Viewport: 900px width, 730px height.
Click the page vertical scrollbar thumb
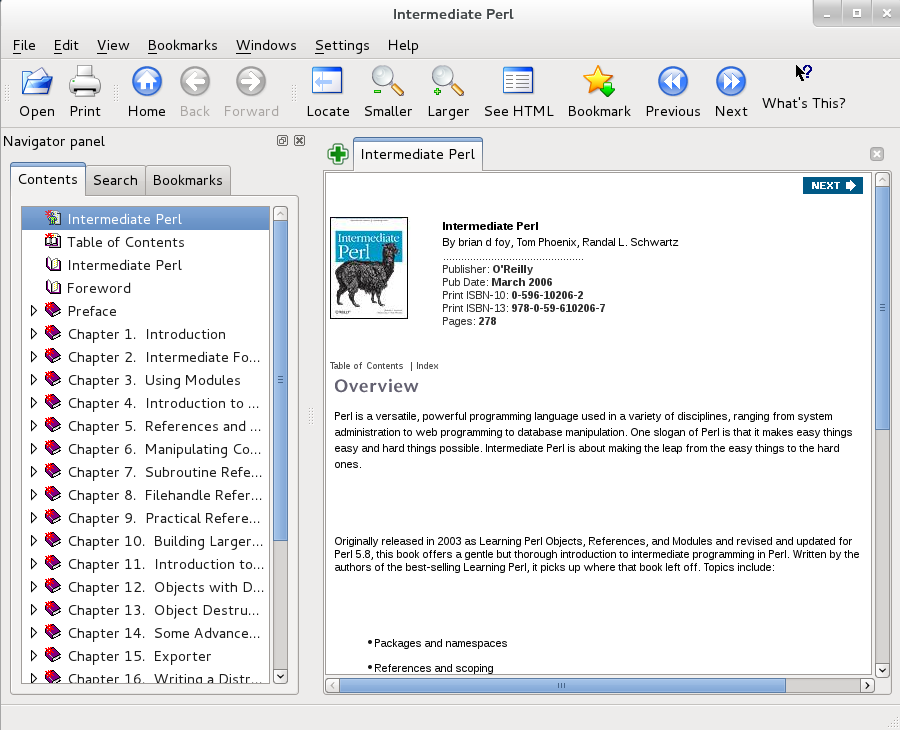[882, 308]
